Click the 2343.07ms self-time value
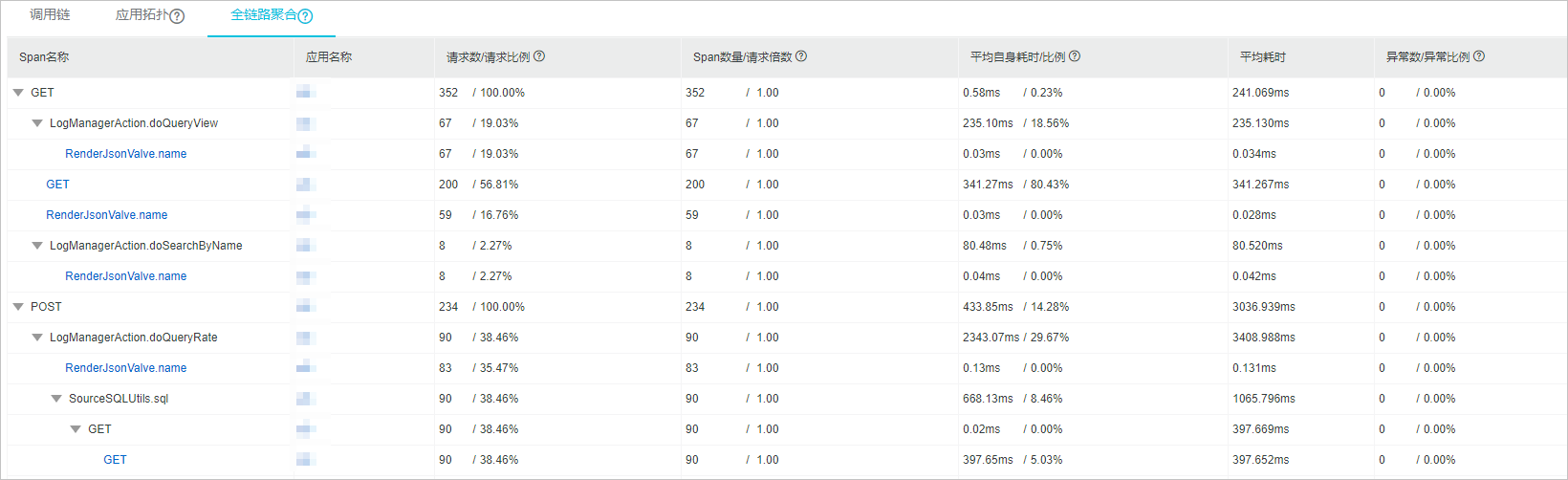The height and width of the screenshot is (480, 1568). [991, 338]
